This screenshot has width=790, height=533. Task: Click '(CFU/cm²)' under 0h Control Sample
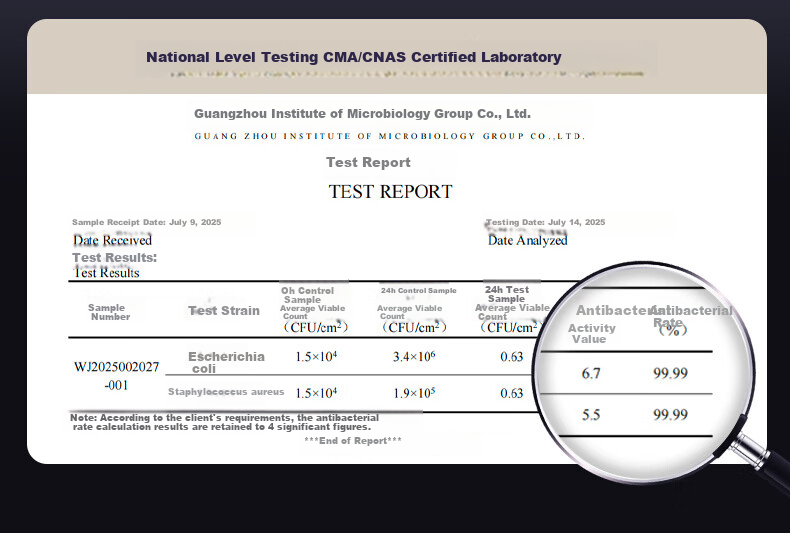315,327
